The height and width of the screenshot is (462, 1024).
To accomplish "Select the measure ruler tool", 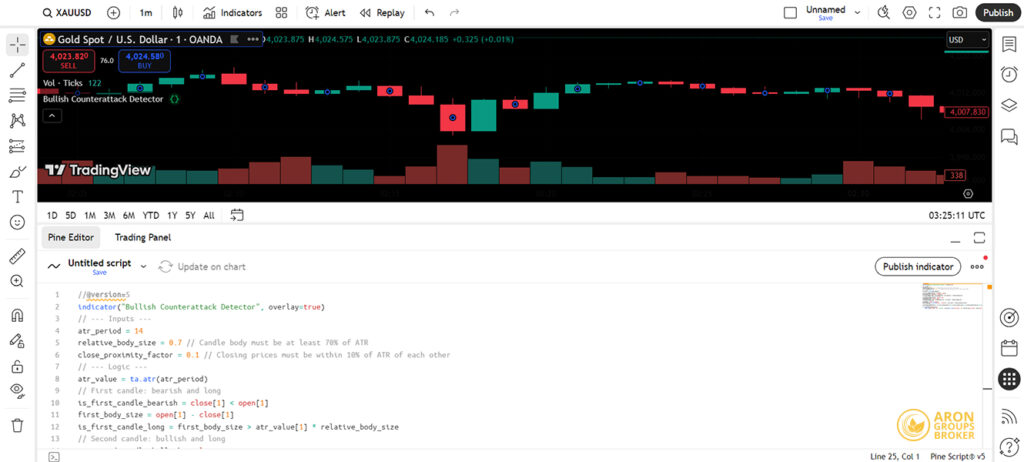I will (17, 256).
